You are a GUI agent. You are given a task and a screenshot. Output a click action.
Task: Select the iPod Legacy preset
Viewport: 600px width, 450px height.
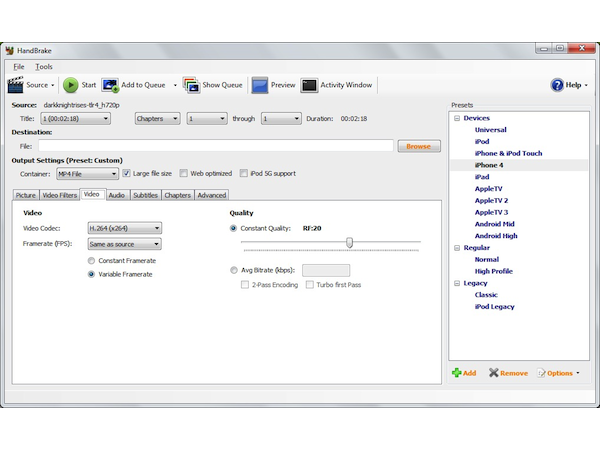click(494, 307)
